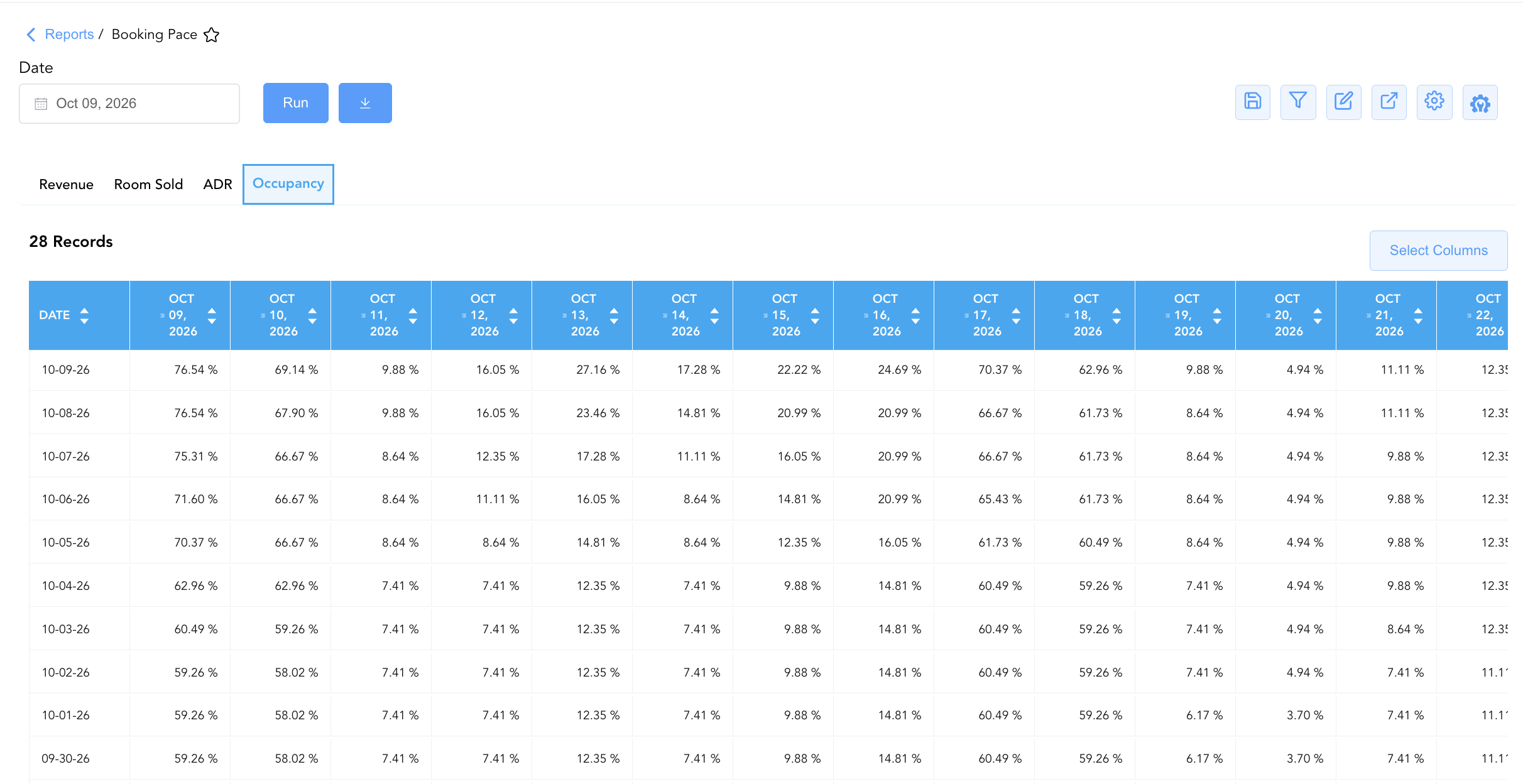
Task: Open the Select Columns button
Action: tap(1438, 251)
